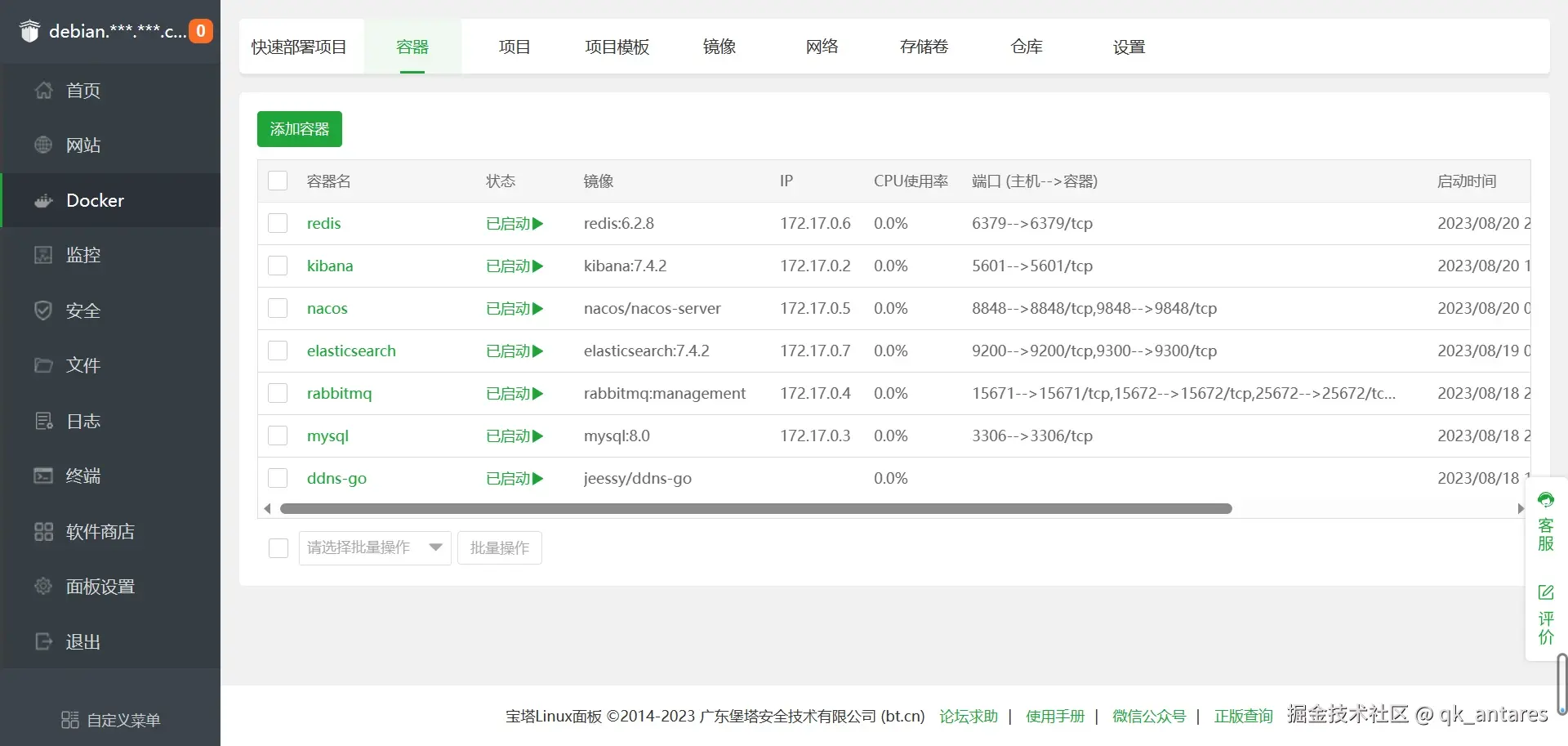Screen dimensions: 1568x746
Task: Click the files folder icon
Action: (43, 365)
